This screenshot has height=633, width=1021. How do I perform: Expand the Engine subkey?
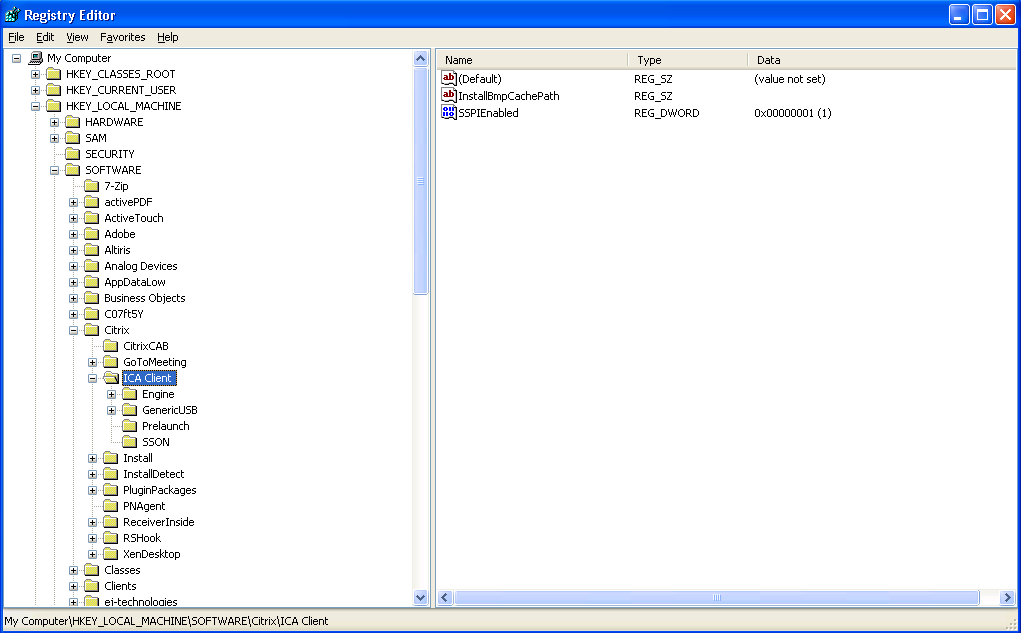tap(111, 394)
